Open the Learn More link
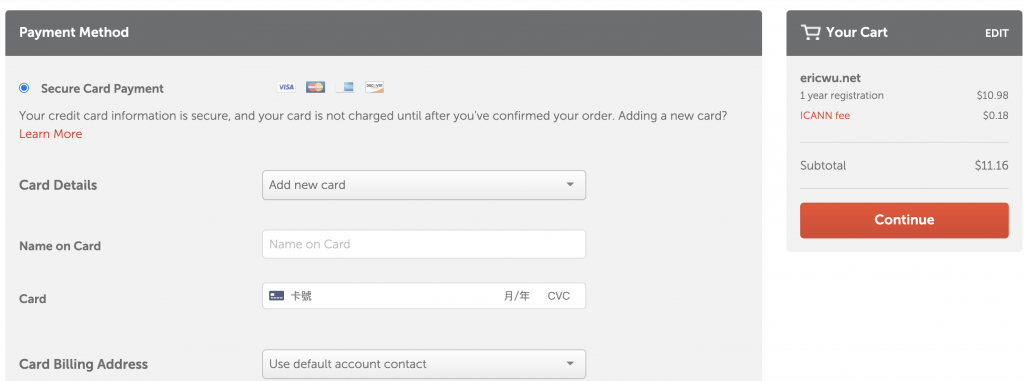 [x=50, y=134]
